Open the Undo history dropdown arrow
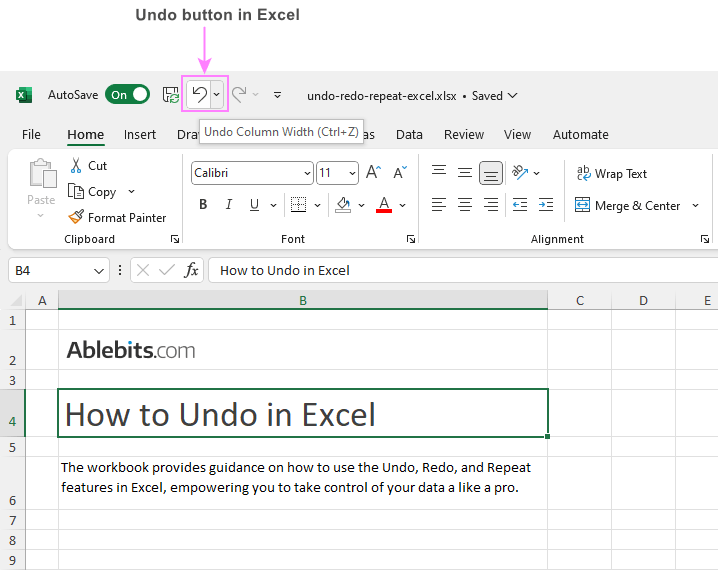 (x=217, y=94)
